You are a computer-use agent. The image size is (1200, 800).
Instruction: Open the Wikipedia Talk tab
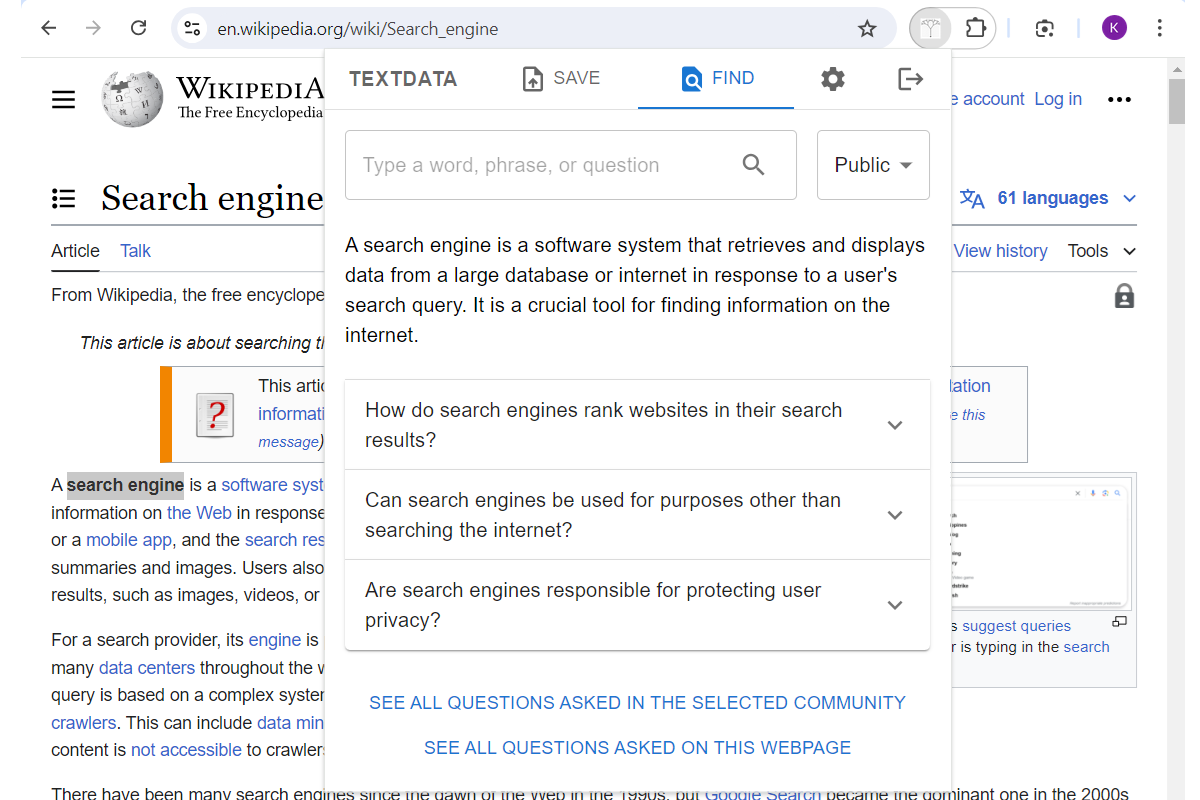[x=135, y=251]
